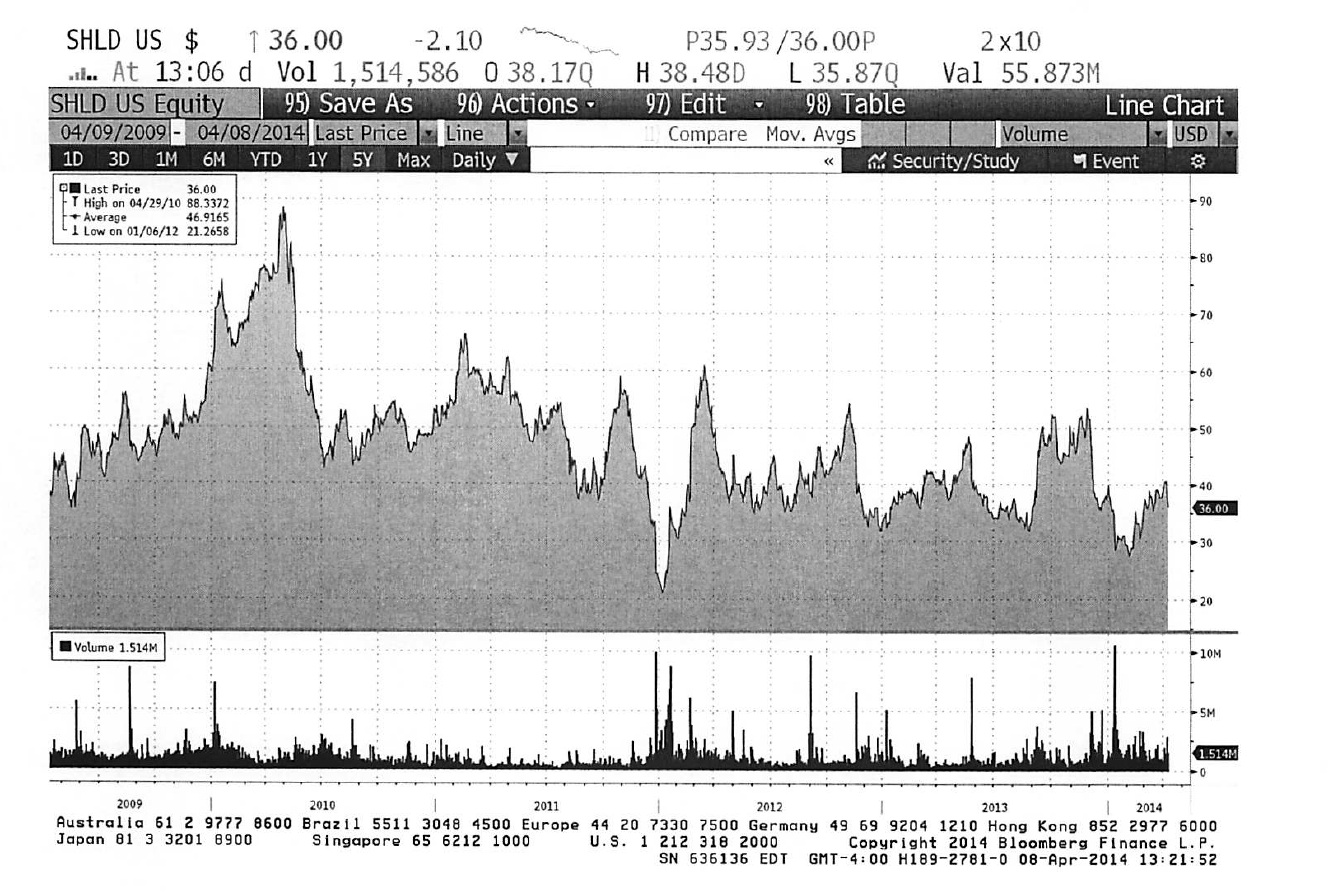Open chart settings gear icon
Viewport: 1328px width, 896px height.
coord(1198,161)
